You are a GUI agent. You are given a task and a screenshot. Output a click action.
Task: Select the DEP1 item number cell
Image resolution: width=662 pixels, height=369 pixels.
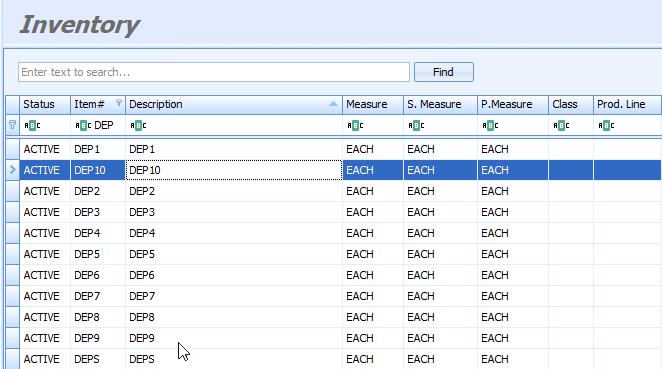[98, 149]
